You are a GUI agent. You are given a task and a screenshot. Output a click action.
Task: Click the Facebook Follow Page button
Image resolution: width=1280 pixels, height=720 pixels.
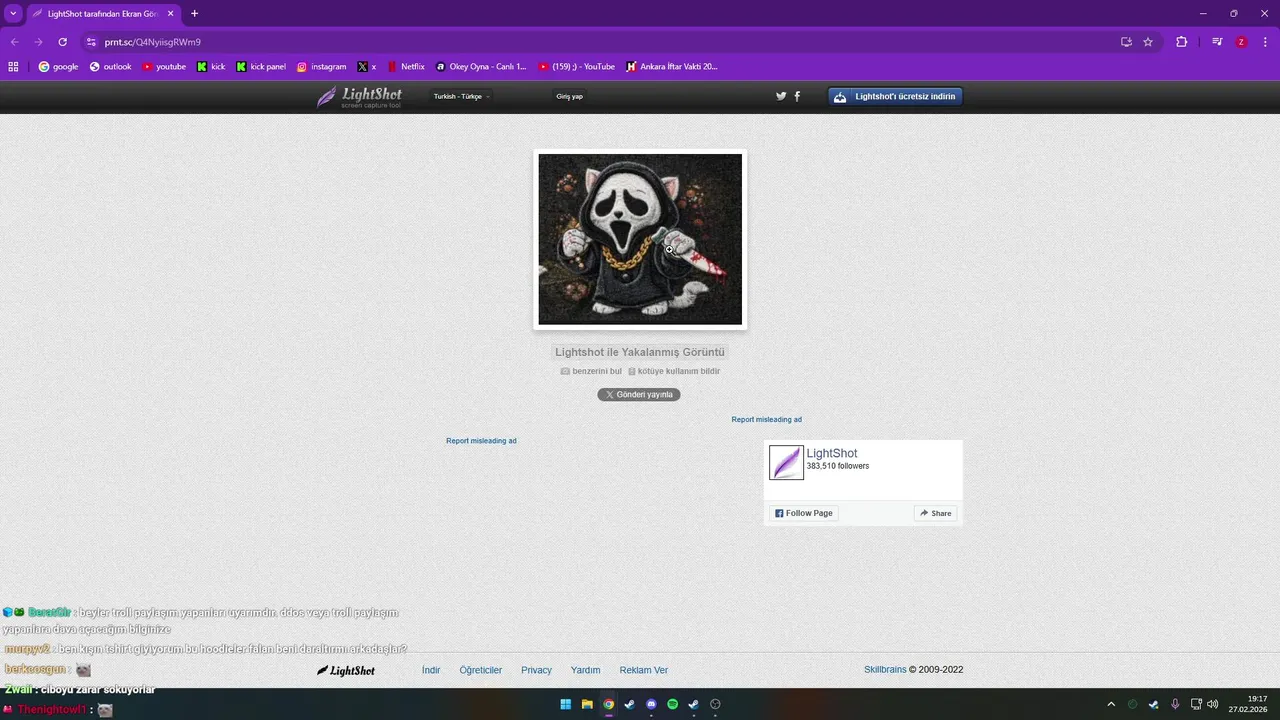[803, 513]
